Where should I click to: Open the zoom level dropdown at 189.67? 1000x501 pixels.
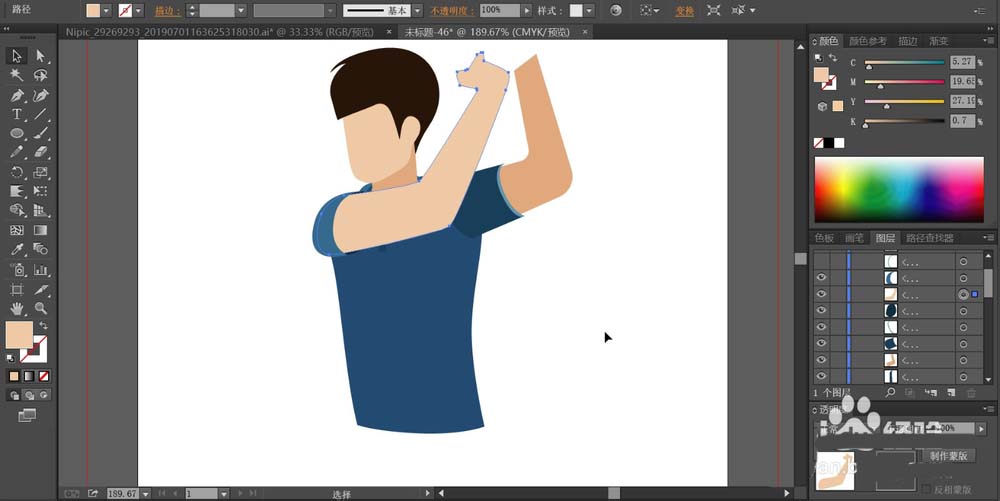coord(146,493)
